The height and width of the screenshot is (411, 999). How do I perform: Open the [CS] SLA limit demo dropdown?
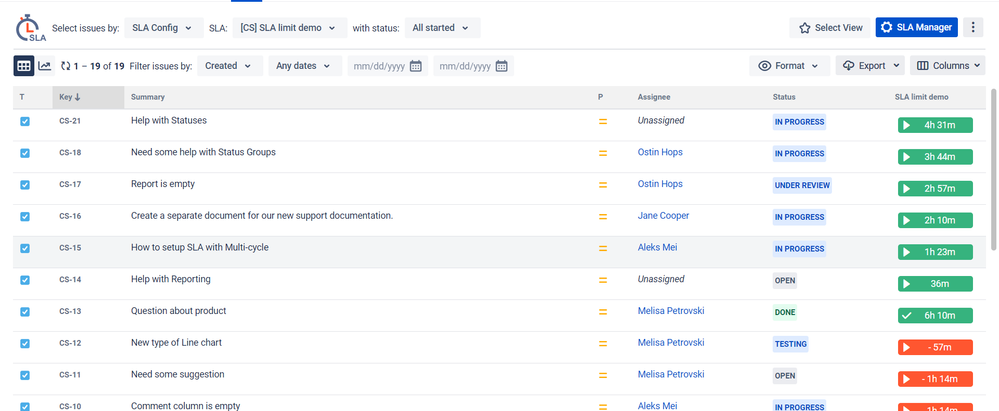[290, 28]
